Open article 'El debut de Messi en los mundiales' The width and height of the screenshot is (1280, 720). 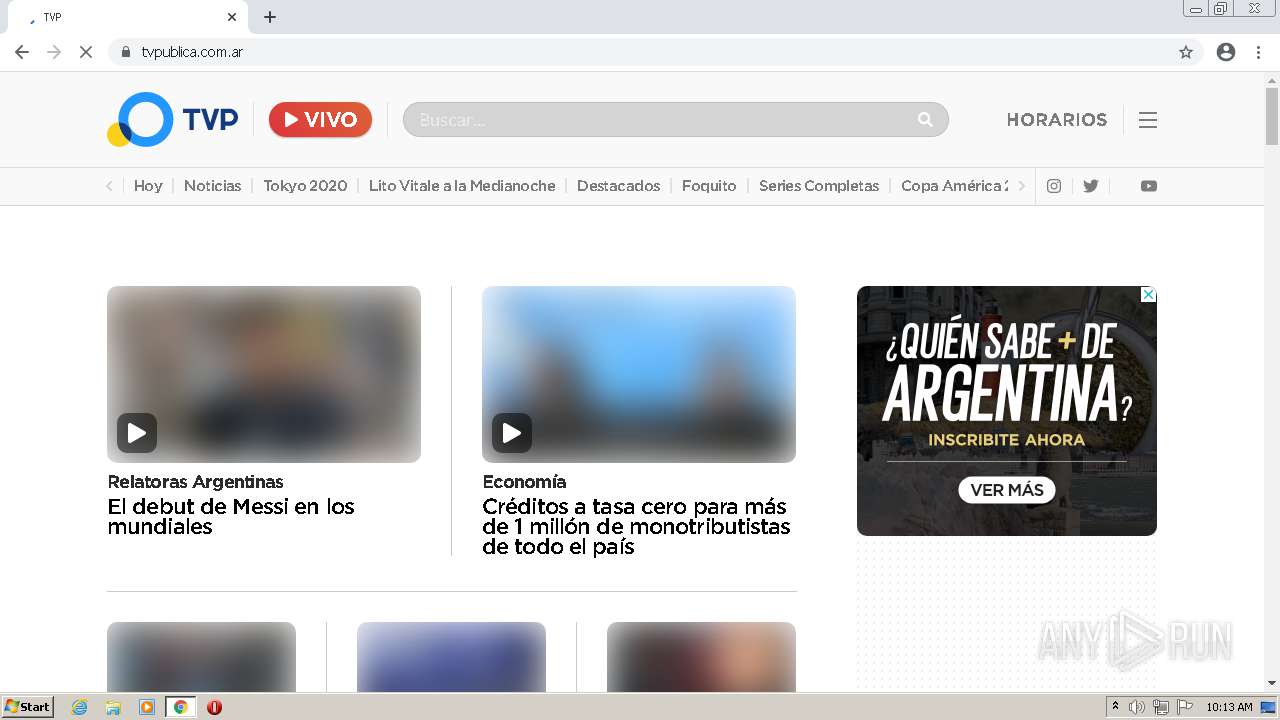coord(231,517)
